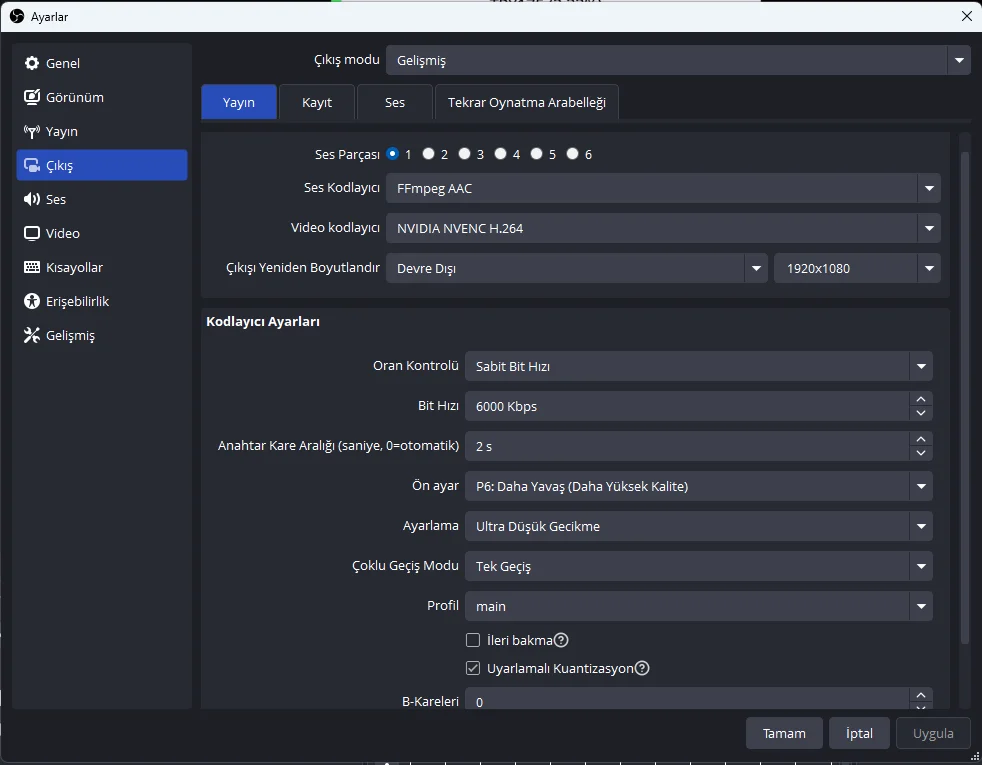The height and width of the screenshot is (765, 982).
Task: Open the Ön ayar P6 preset dropdown
Action: (x=698, y=486)
